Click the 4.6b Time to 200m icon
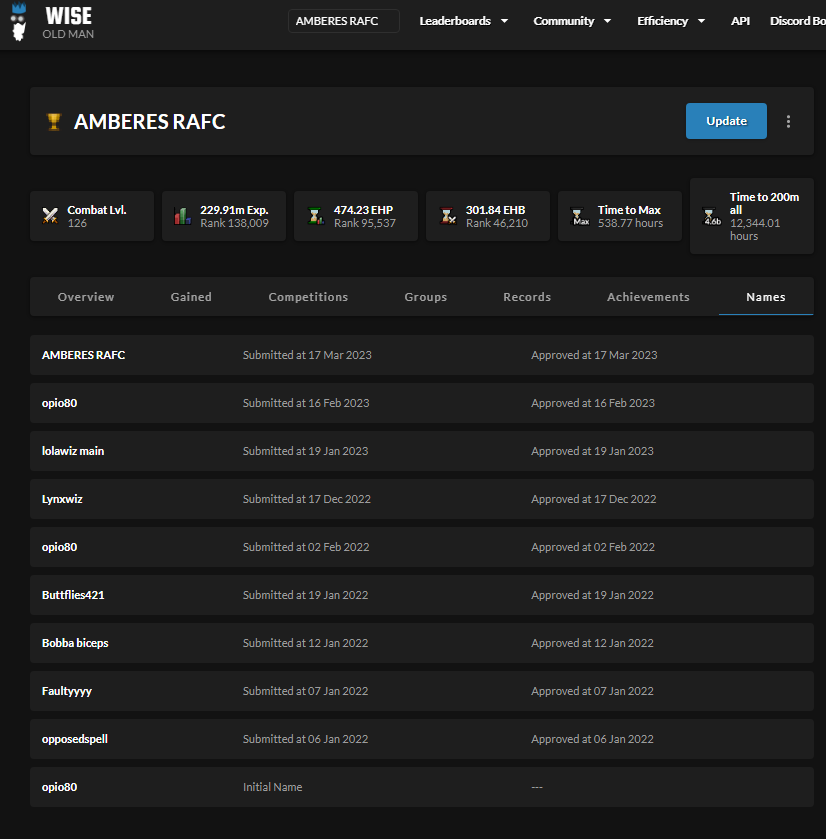This screenshot has height=839, width=826. [x=711, y=217]
